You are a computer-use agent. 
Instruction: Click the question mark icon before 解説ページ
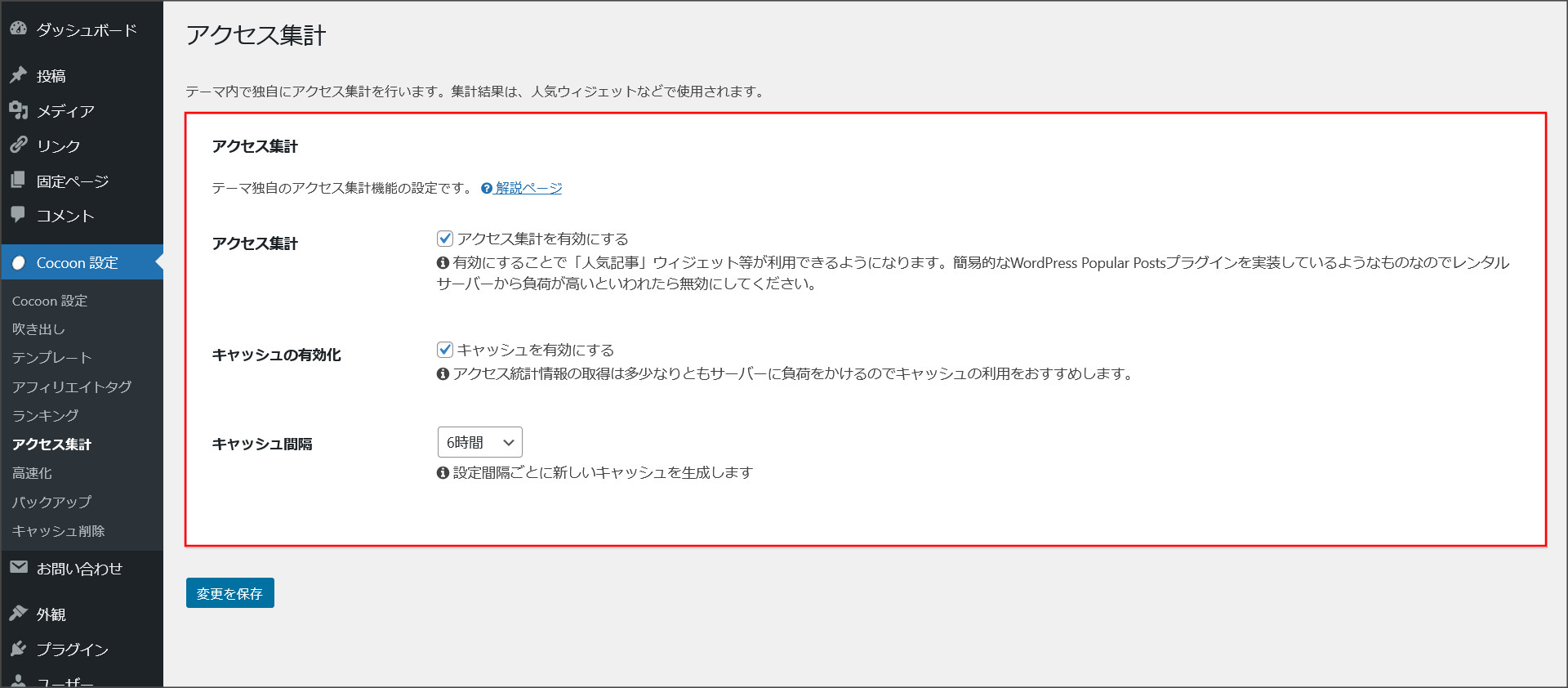pyautogui.click(x=487, y=188)
